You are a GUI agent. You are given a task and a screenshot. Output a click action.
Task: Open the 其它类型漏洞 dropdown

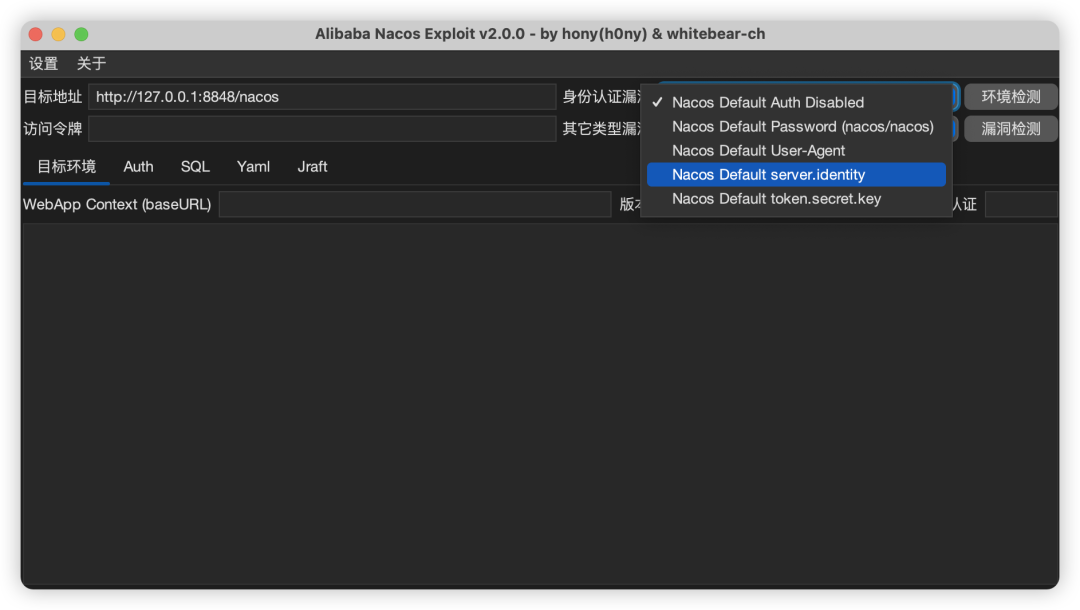point(955,129)
